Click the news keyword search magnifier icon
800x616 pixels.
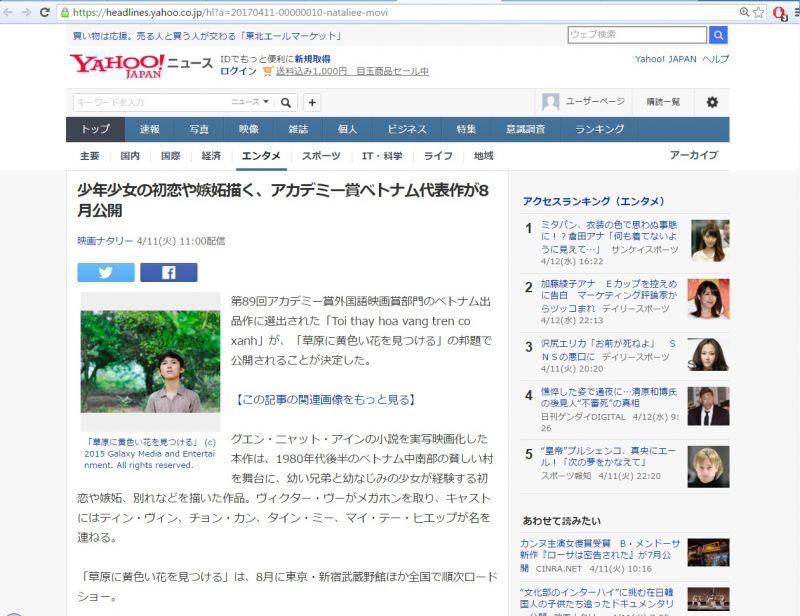coord(286,102)
